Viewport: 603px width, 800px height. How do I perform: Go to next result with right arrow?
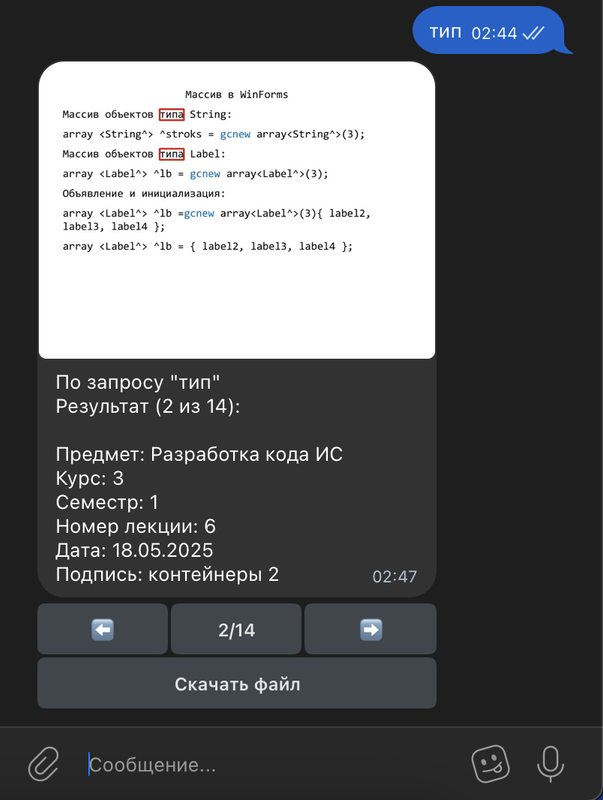[370, 629]
